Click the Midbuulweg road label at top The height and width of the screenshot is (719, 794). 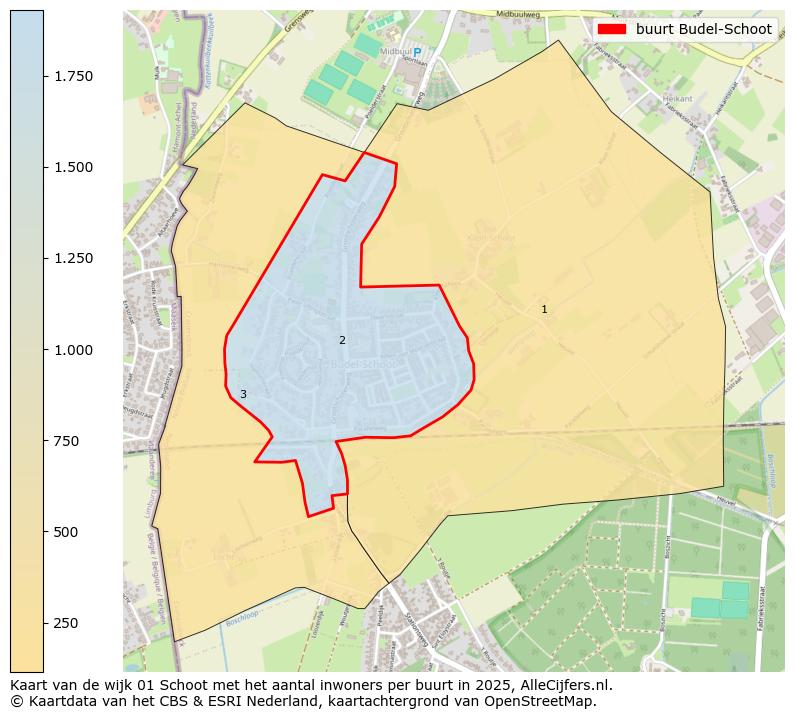tap(518, 13)
